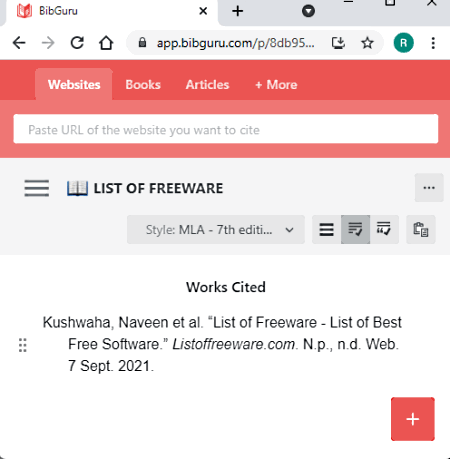Go back with browser back arrow
The height and width of the screenshot is (459, 450).
click(19, 43)
